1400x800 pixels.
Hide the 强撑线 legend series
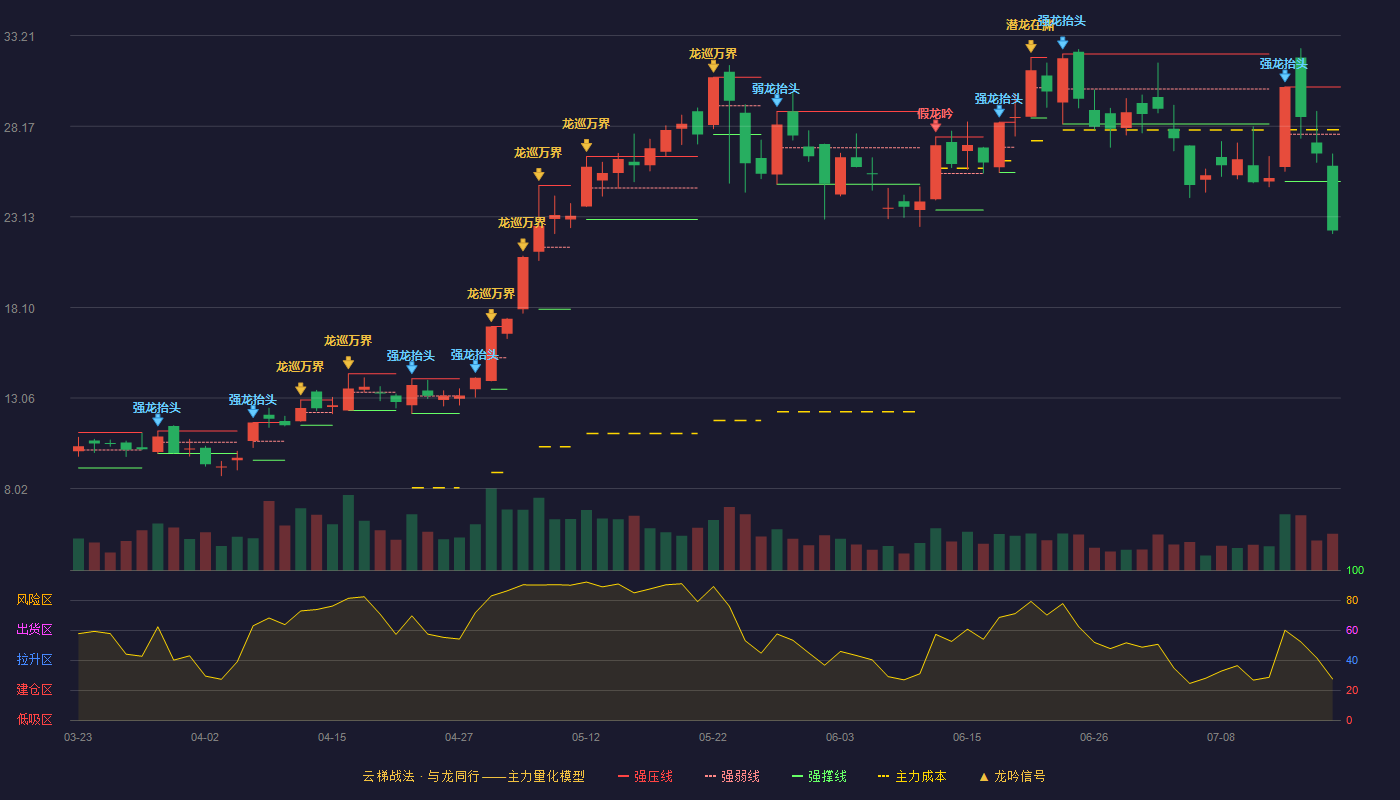(x=819, y=776)
